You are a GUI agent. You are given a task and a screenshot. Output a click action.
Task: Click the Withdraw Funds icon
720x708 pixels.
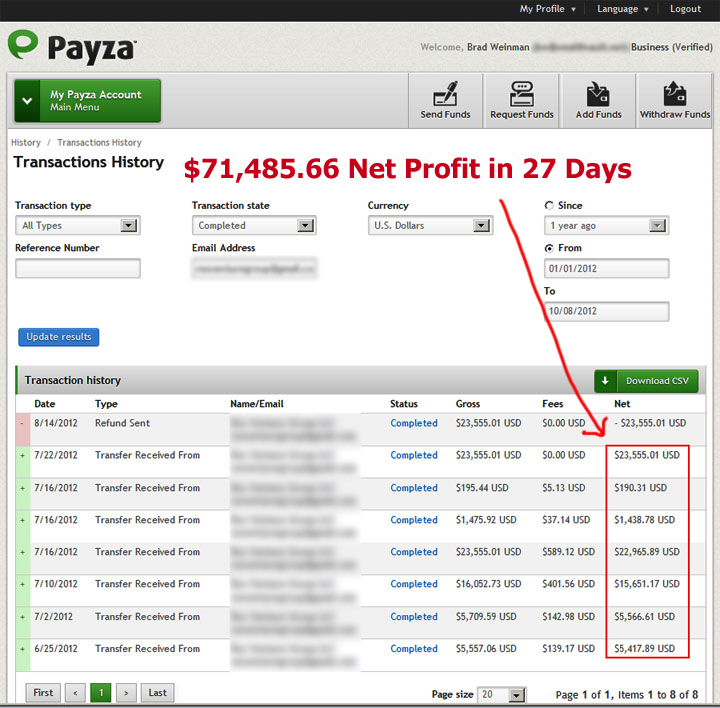[x=675, y=94]
